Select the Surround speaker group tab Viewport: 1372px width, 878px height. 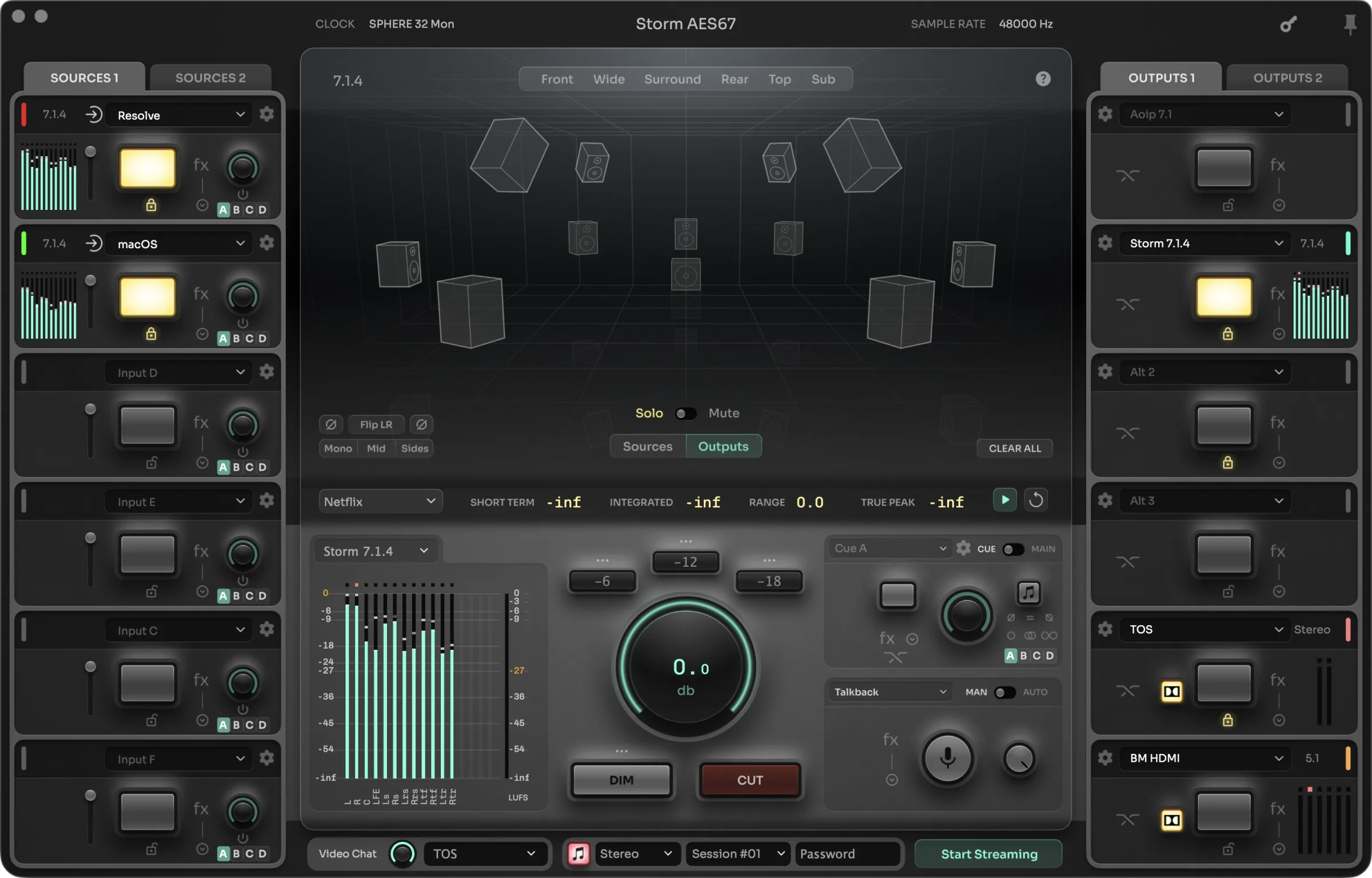672,80
